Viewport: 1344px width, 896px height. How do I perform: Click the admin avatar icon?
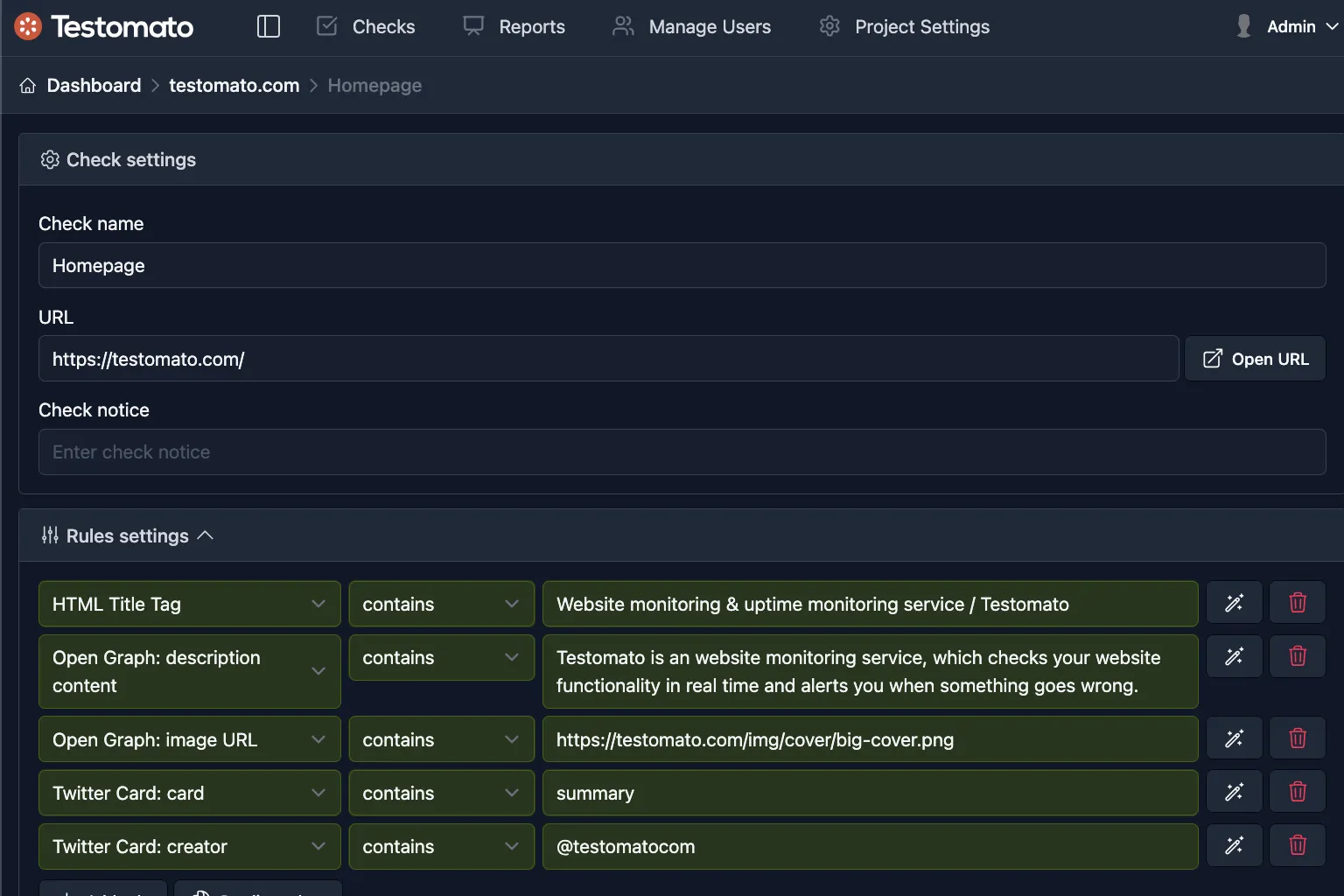1242,26
